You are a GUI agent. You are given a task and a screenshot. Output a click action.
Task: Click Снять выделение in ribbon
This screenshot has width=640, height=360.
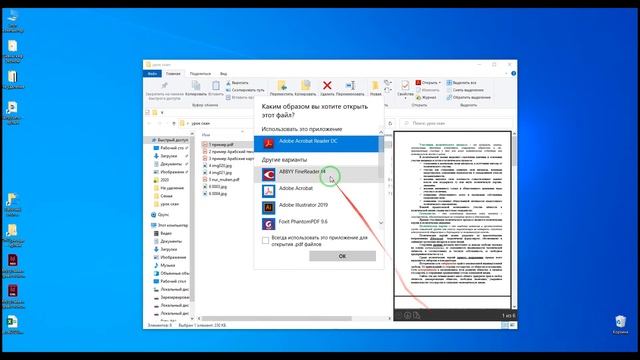tap(465, 90)
